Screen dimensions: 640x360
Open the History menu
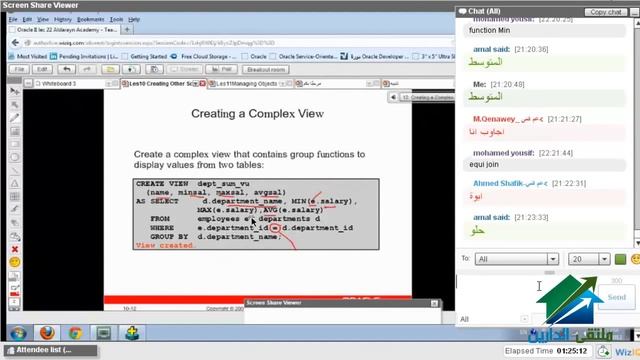[62, 19]
